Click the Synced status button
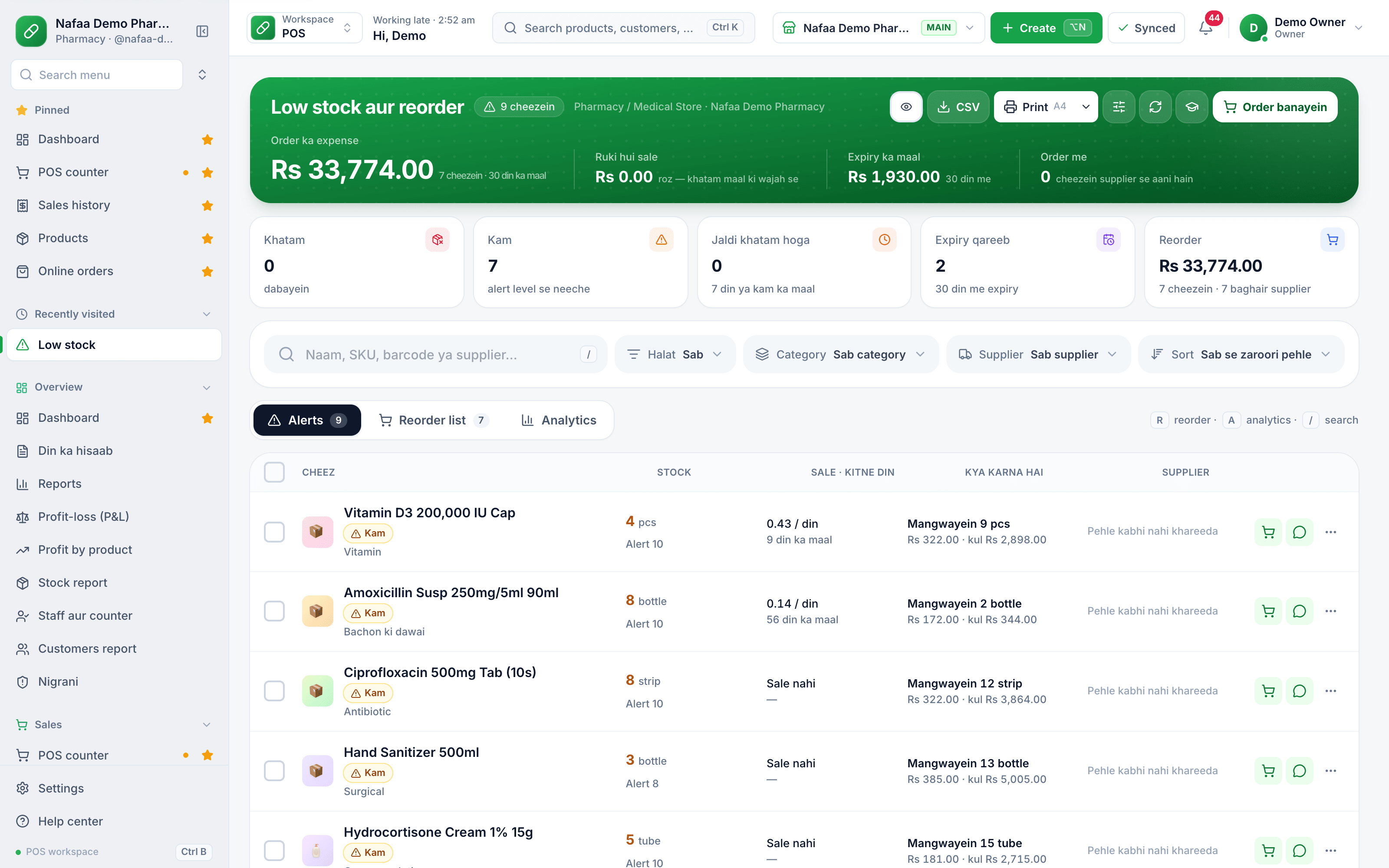 (1146, 27)
